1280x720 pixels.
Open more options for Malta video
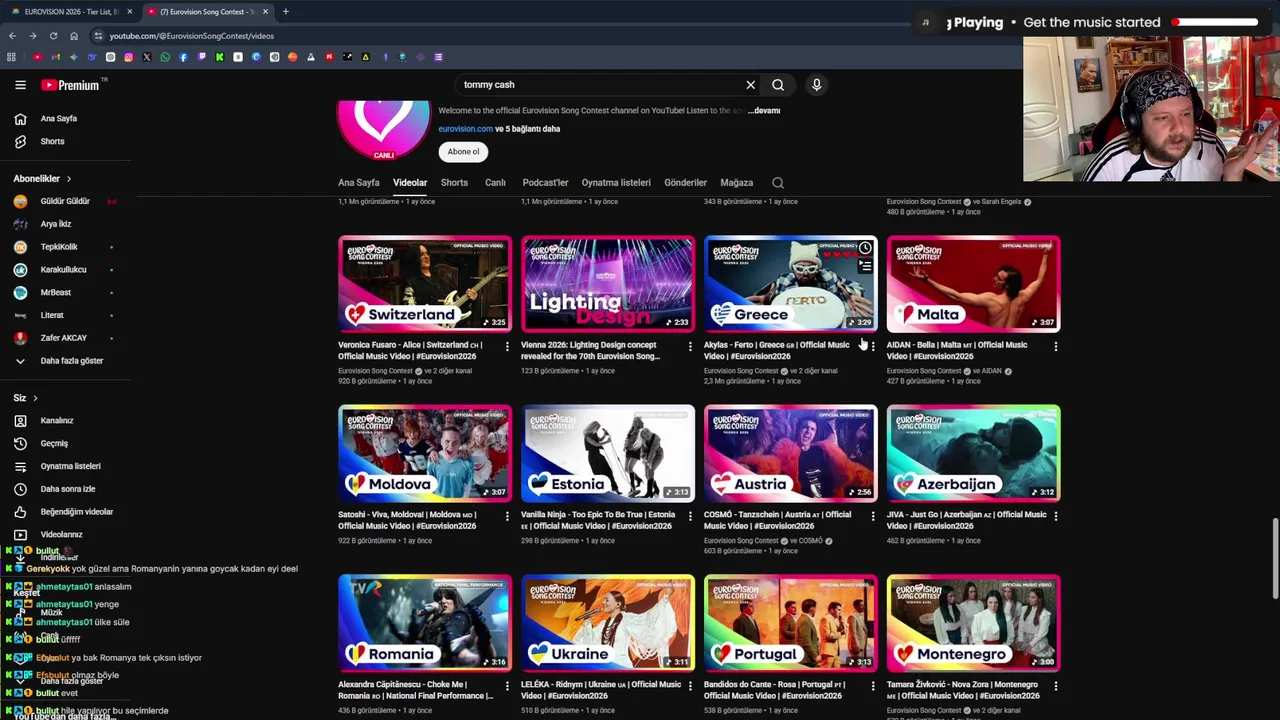tap(1056, 347)
